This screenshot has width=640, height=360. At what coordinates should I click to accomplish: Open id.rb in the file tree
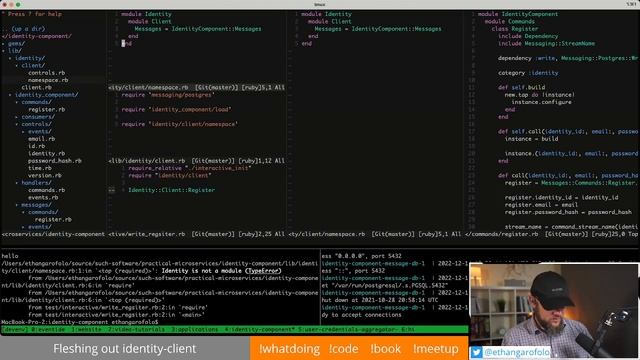coord(36,146)
